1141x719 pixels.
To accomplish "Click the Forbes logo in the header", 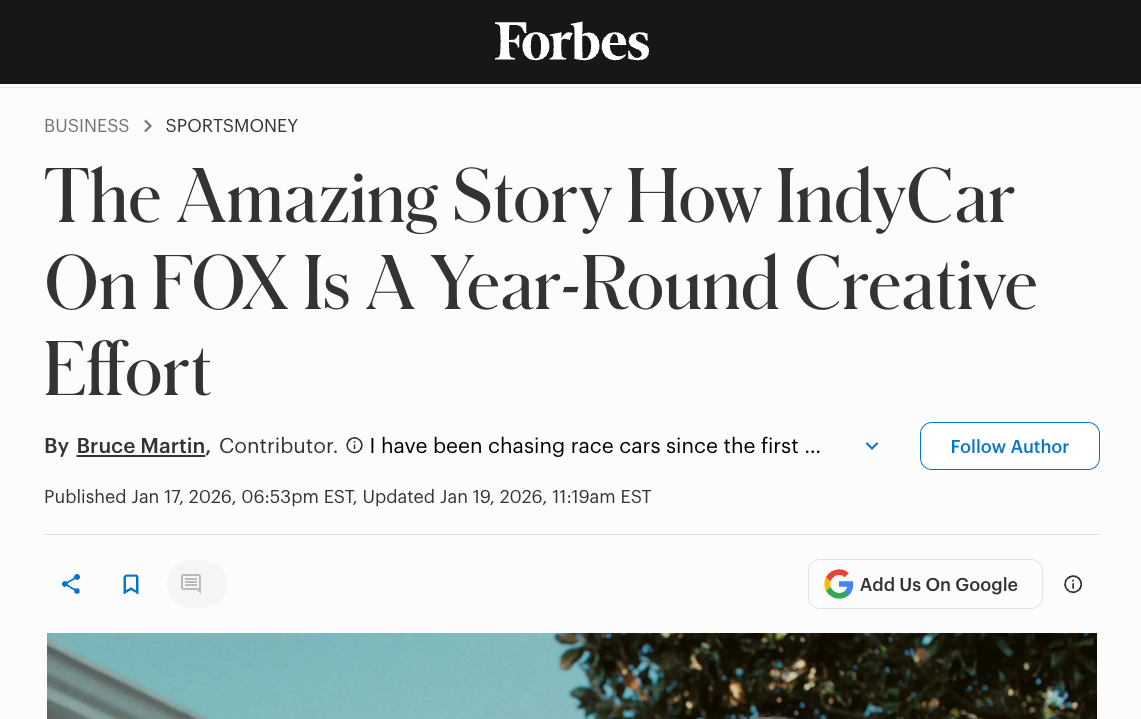I will point(571,41).
